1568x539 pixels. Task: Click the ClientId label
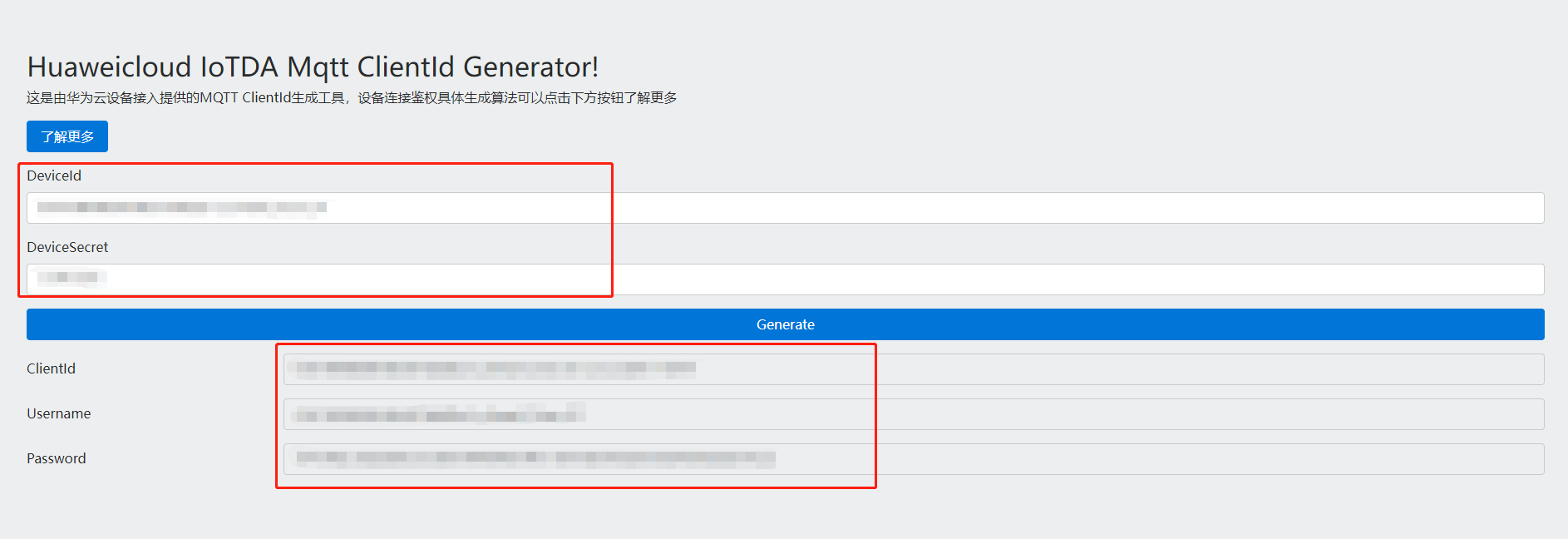tap(51, 368)
